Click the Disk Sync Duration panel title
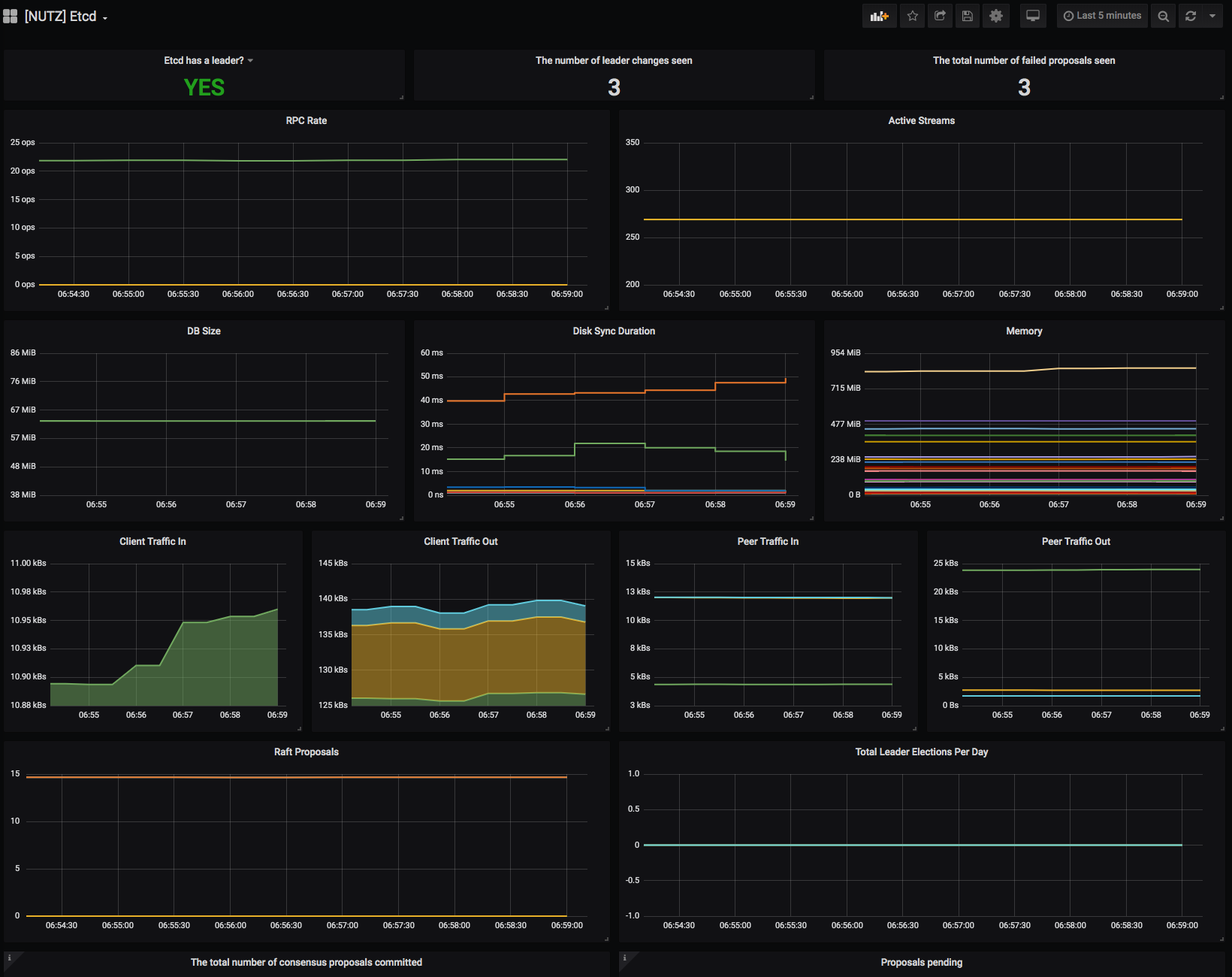The width and height of the screenshot is (1232, 977). [x=614, y=331]
